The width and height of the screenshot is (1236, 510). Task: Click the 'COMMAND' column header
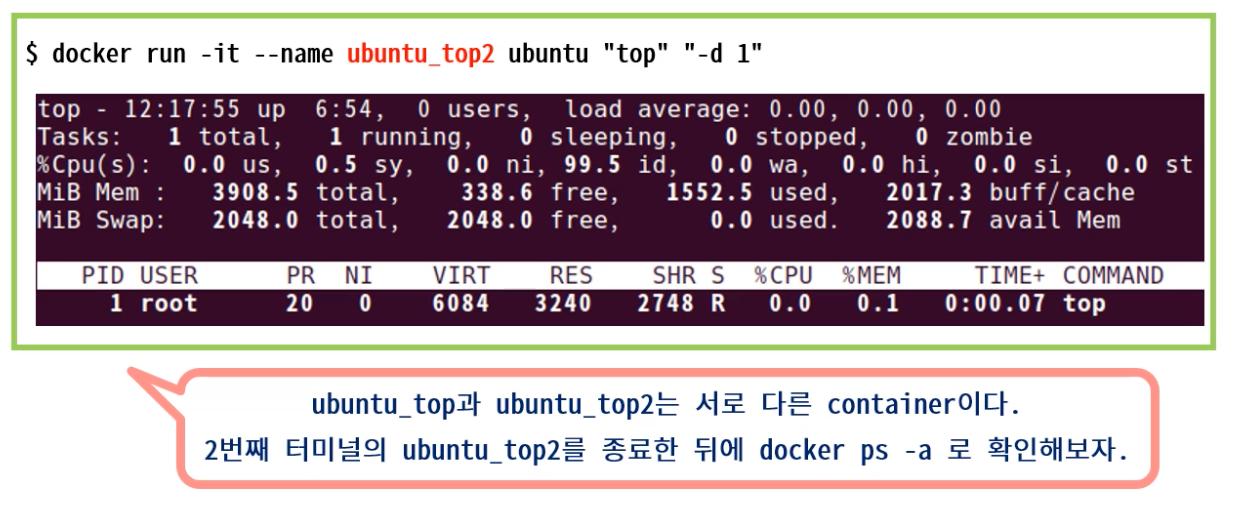pos(1113,275)
